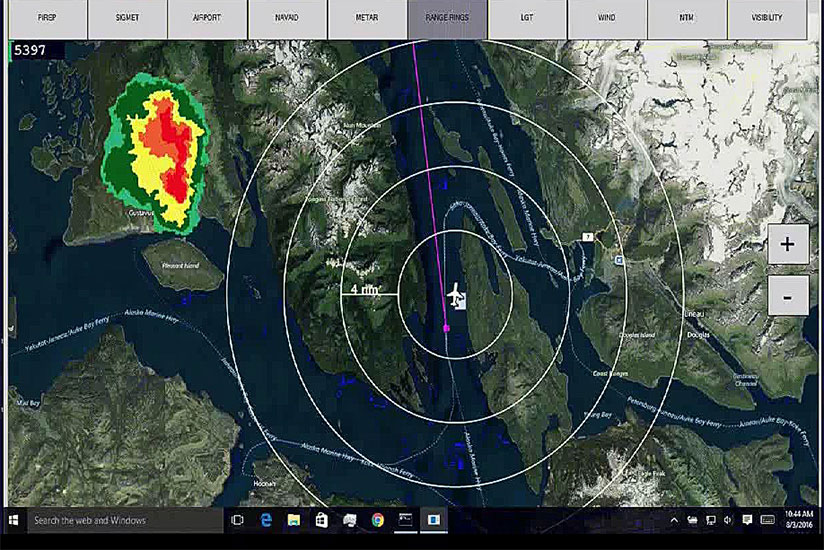Click the Pleasant Island map label
The width and height of the screenshot is (824, 550).
coord(181,266)
